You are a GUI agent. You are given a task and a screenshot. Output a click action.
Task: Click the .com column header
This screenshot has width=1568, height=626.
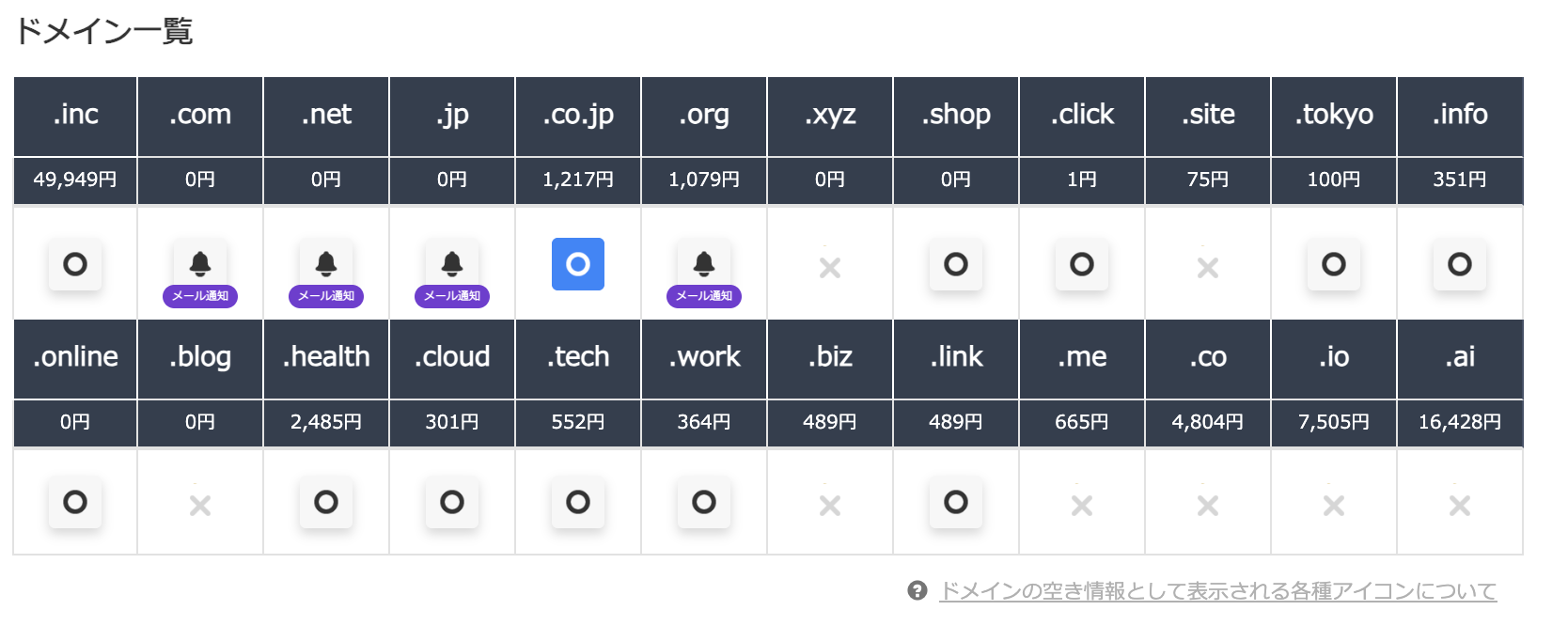pyautogui.click(x=200, y=117)
